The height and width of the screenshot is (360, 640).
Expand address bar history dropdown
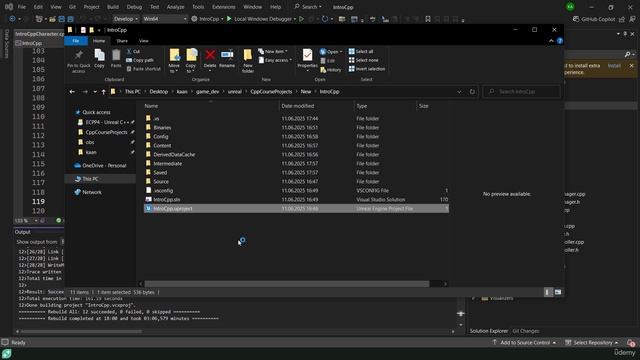(460, 92)
